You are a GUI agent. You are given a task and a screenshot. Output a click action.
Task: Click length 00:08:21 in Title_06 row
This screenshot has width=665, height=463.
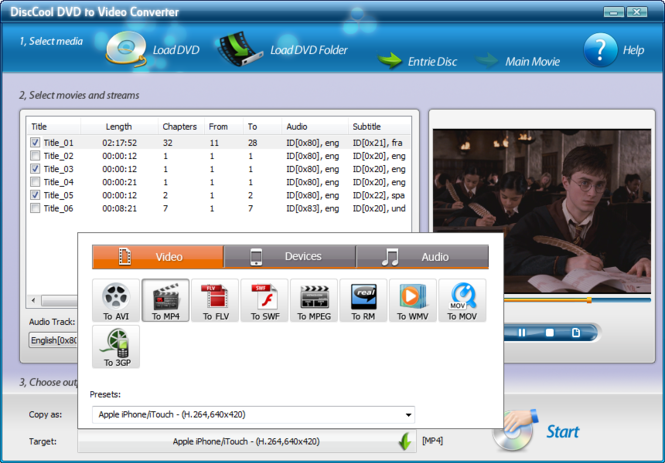point(120,209)
